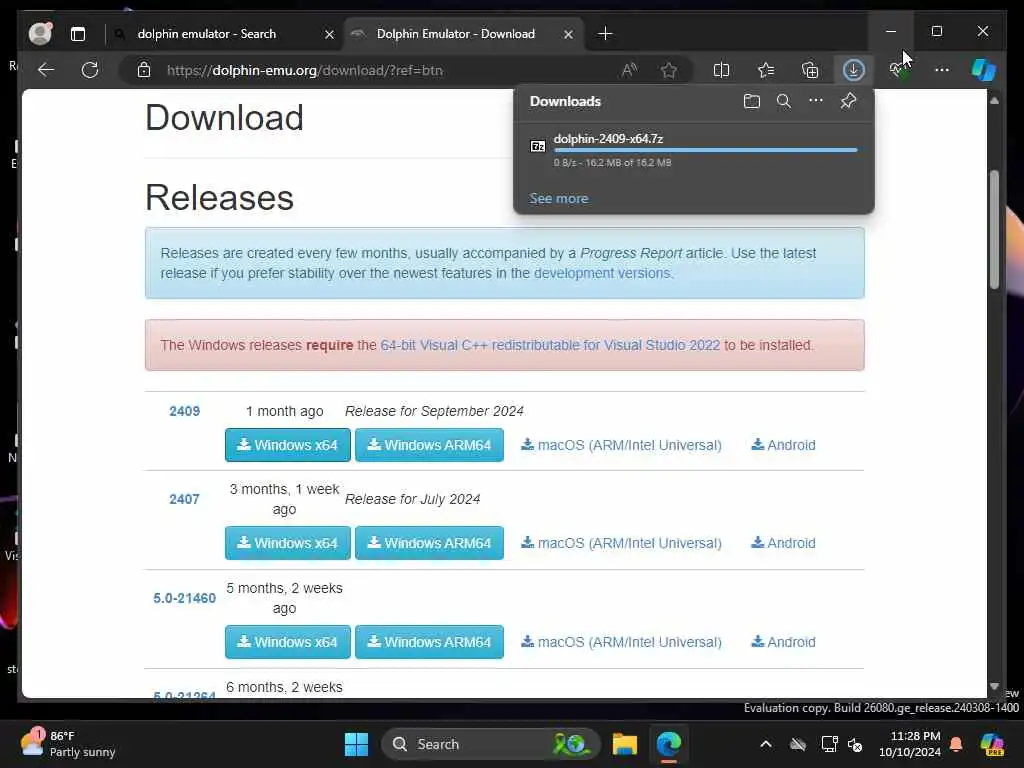Go back to the previous page

[x=46, y=70]
